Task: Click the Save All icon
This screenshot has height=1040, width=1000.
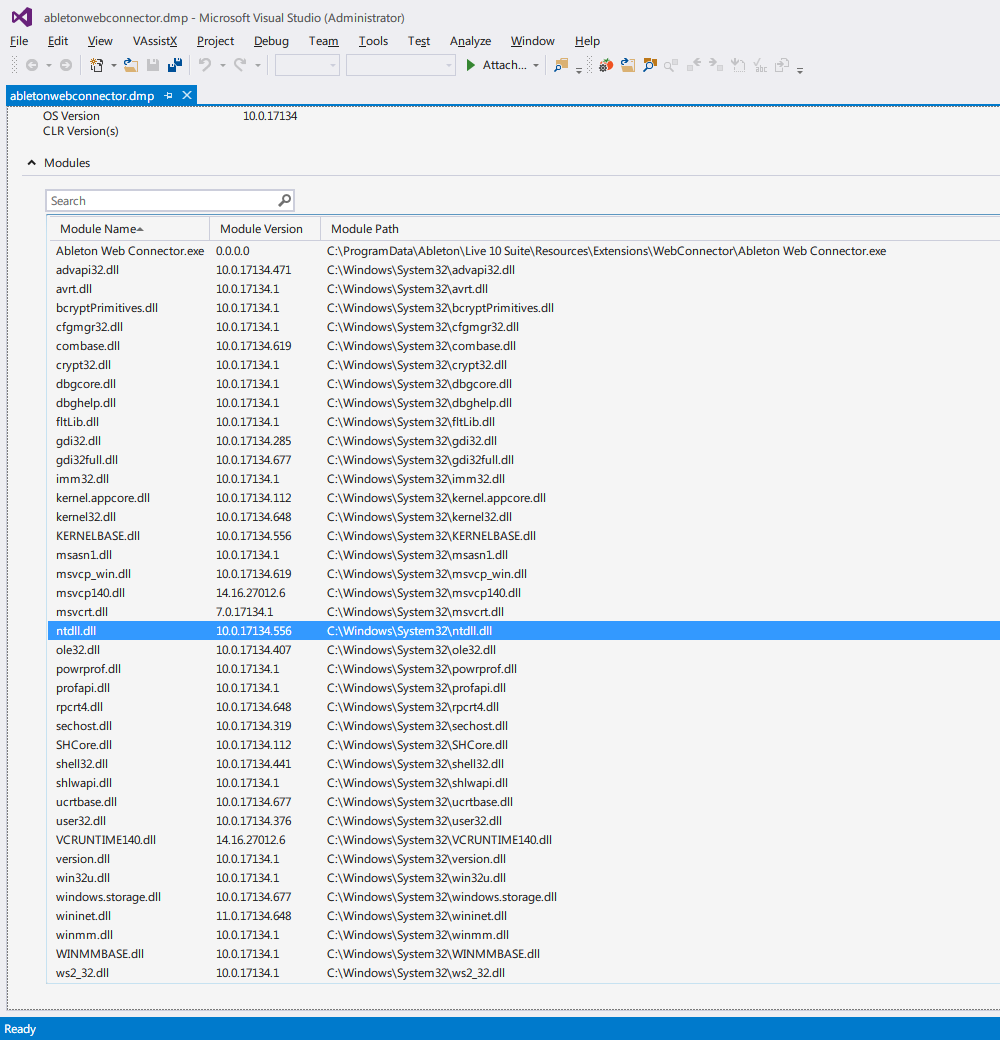Action: click(175, 65)
